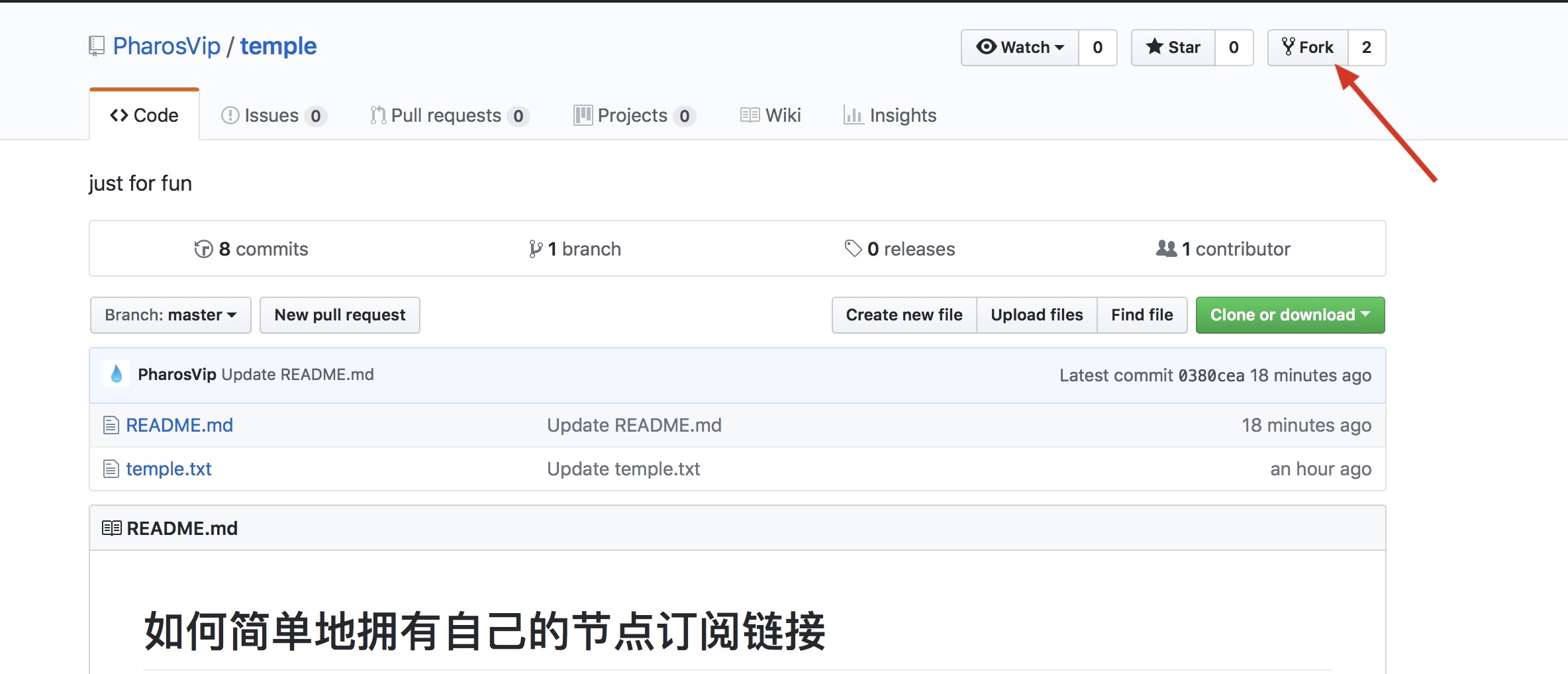This screenshot has height=674, width=1568.
Task: Click the Code angle brackets icon
Action: pos(119,115)
